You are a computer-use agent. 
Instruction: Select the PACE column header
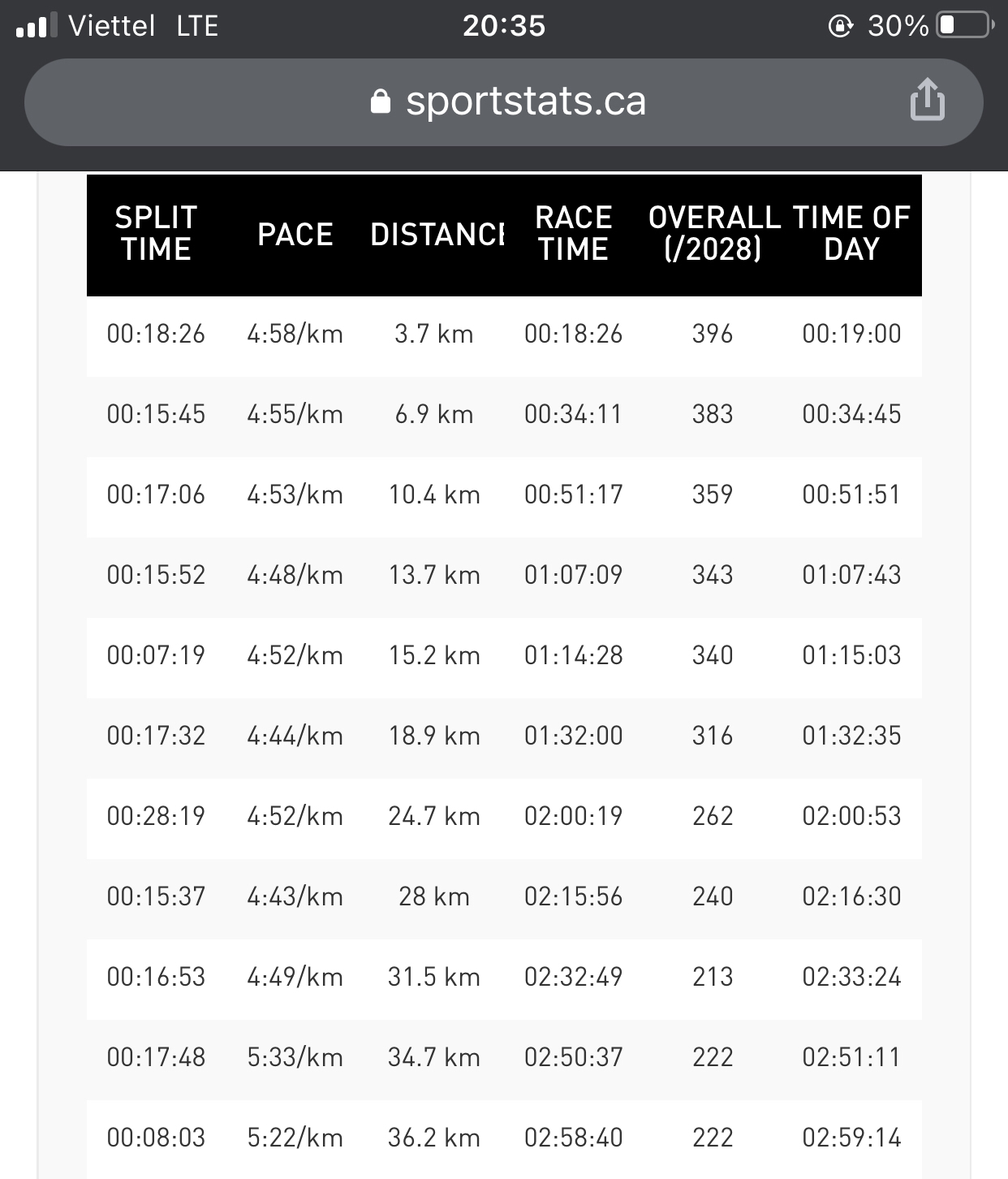(x=295, y=235)
